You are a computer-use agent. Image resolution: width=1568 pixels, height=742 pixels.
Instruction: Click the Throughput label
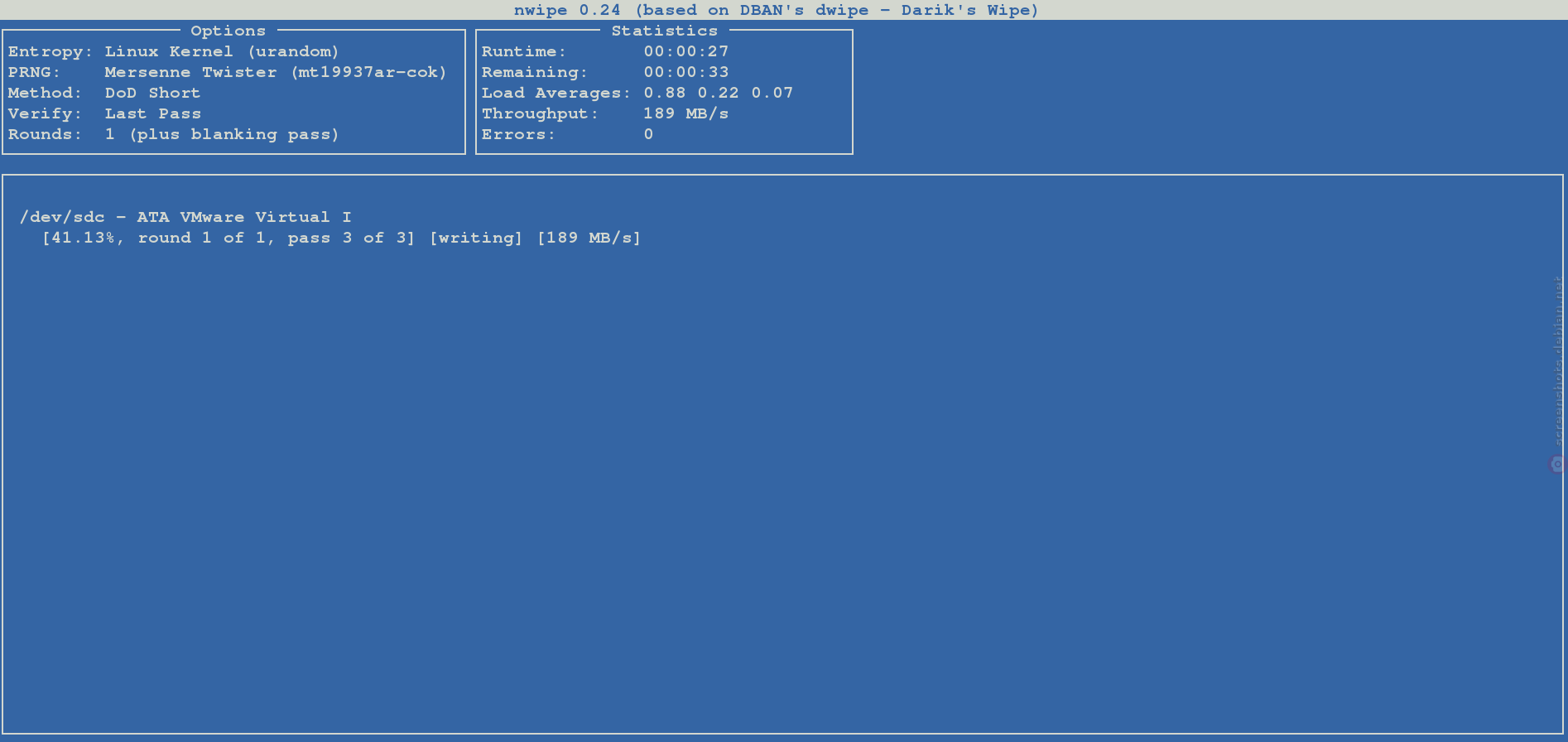tap(540, 113)
